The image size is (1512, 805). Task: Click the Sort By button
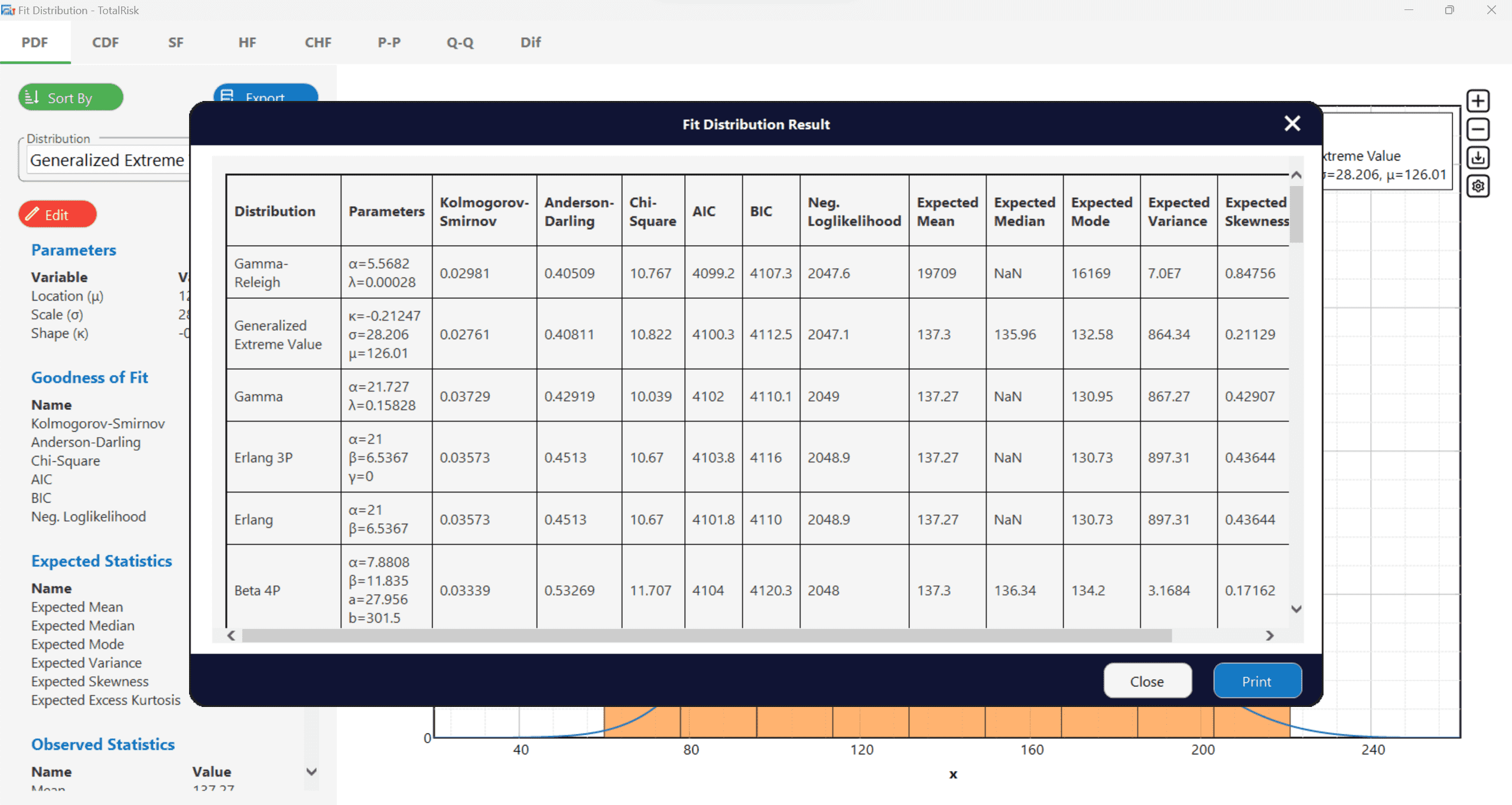(71, 97)
